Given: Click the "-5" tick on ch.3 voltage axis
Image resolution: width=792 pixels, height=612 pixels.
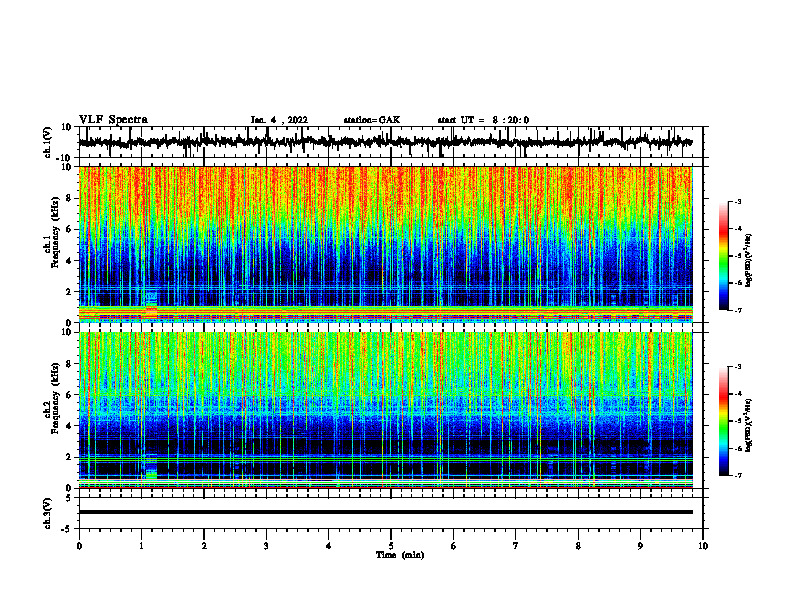Looking at the screenshot, I should point(67,529).
